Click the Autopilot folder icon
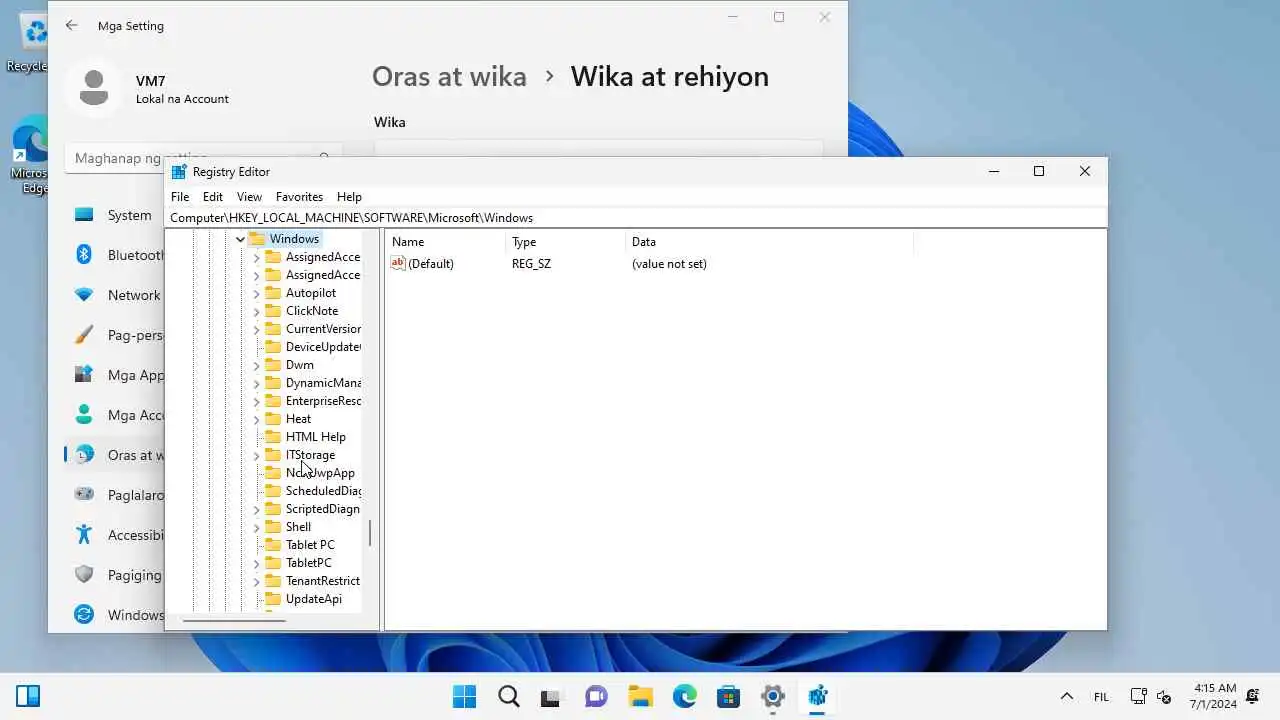The height and width of the screenshot is (720, 1280). click(273, 293)
